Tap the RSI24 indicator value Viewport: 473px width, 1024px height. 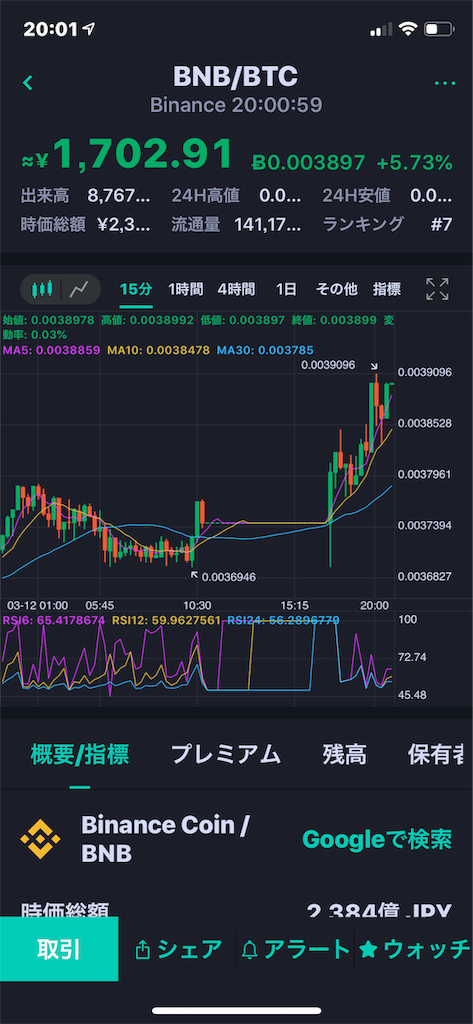(x=283, y=620)
